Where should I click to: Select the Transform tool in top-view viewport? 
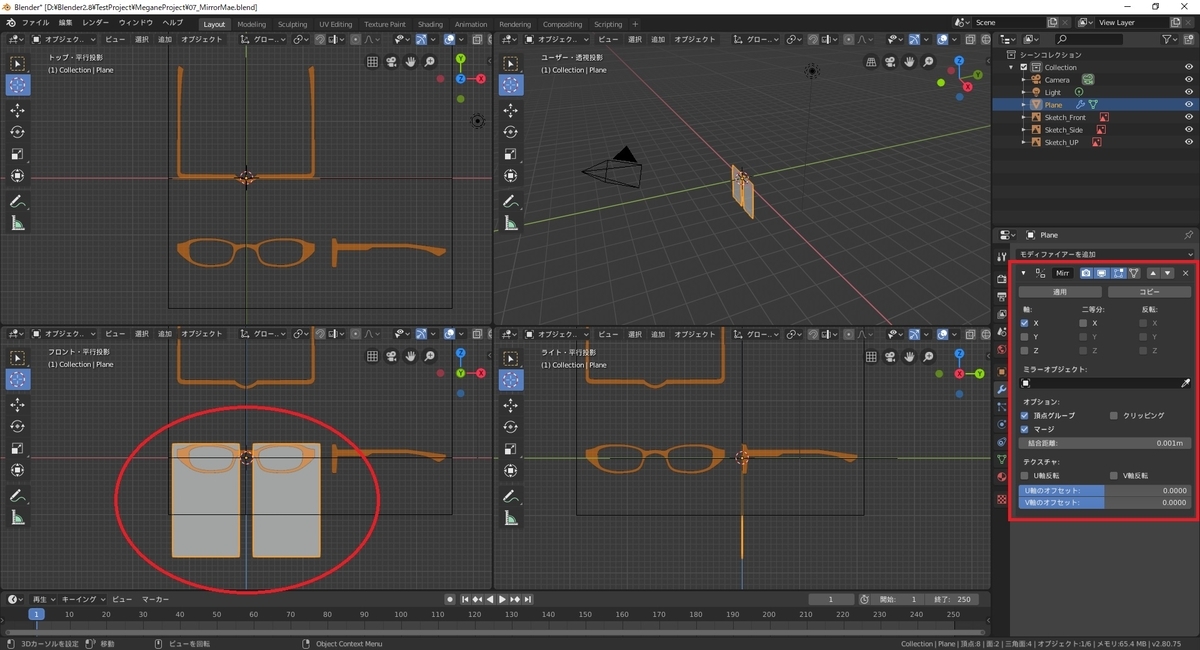pyautogui.click(x=17, y=176)
